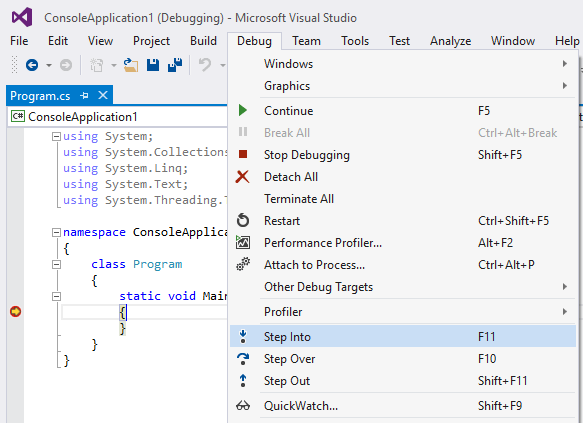Click the 'Program' class name in code
This screenshot has height=423, width=583.
point(158,264)
